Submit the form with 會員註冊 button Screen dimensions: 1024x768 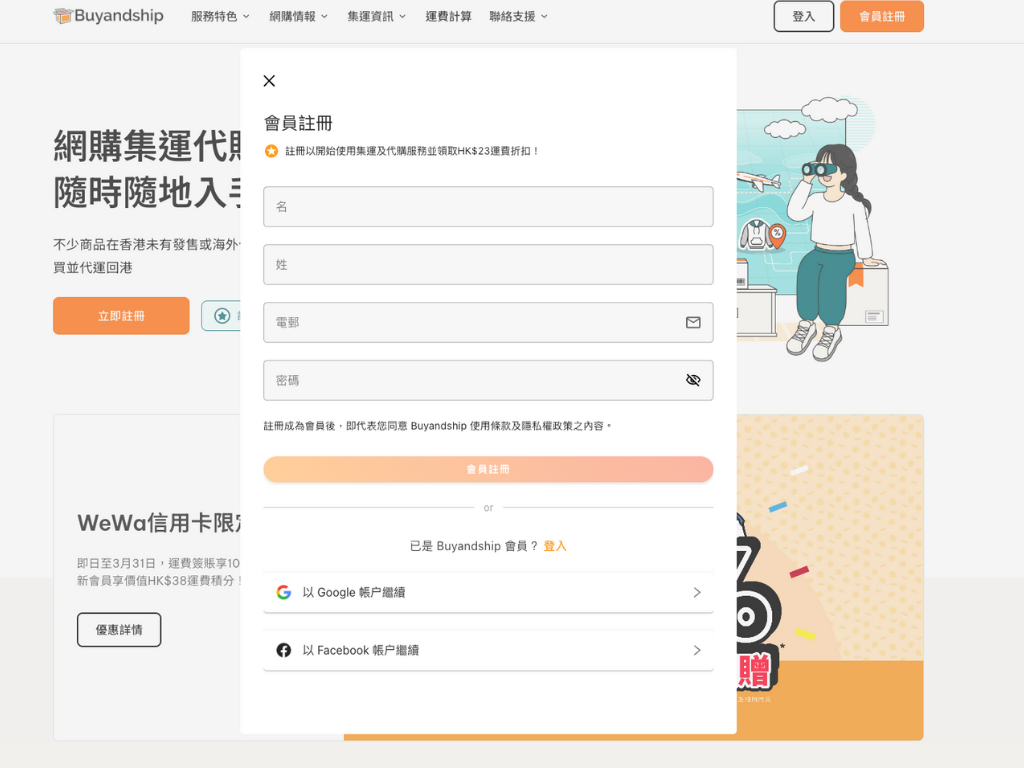[x=488, y=469]
